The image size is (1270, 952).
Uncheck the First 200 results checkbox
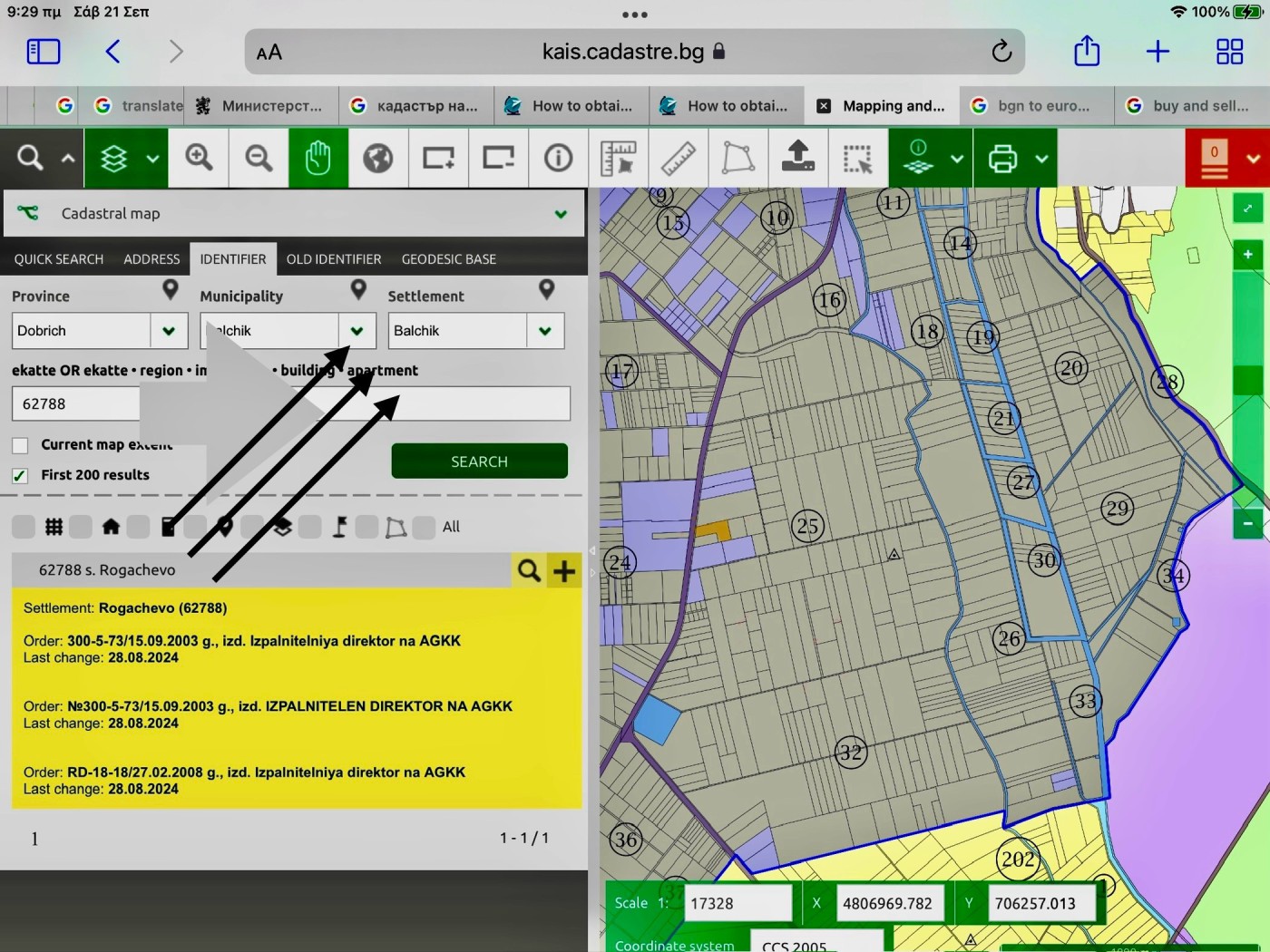pyautogui.click(x=20, y=475)
